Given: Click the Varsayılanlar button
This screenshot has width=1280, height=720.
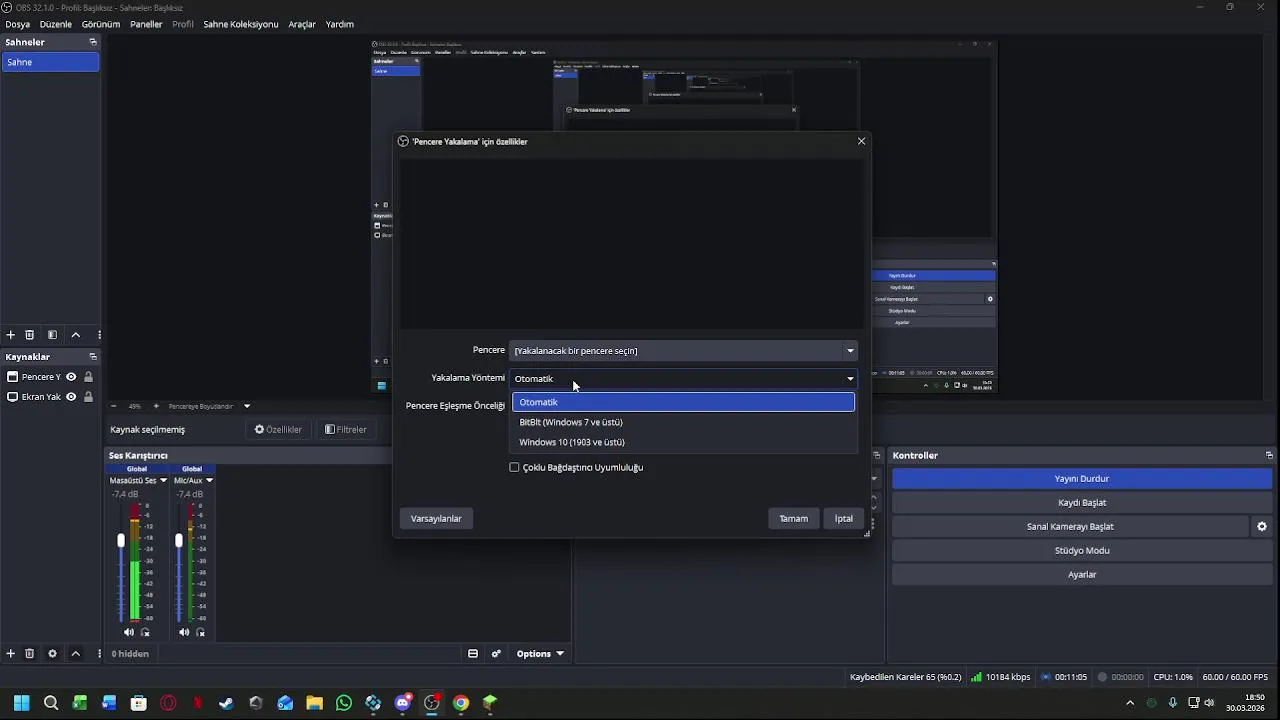Looking at the screenshot, I should tap(436, 518).
